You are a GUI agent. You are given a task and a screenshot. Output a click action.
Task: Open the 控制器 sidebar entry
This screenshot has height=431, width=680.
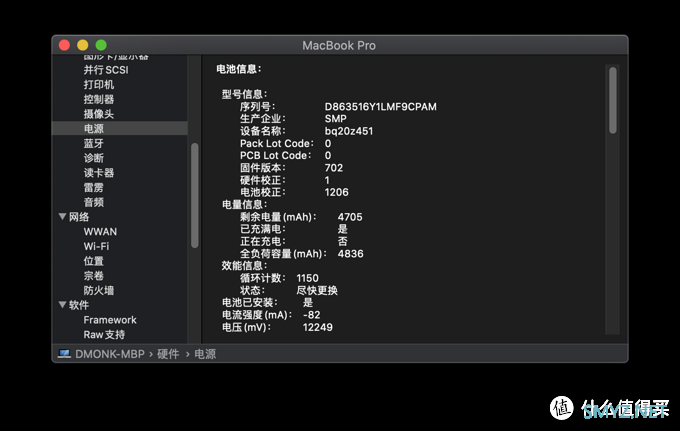click(98, 99)
